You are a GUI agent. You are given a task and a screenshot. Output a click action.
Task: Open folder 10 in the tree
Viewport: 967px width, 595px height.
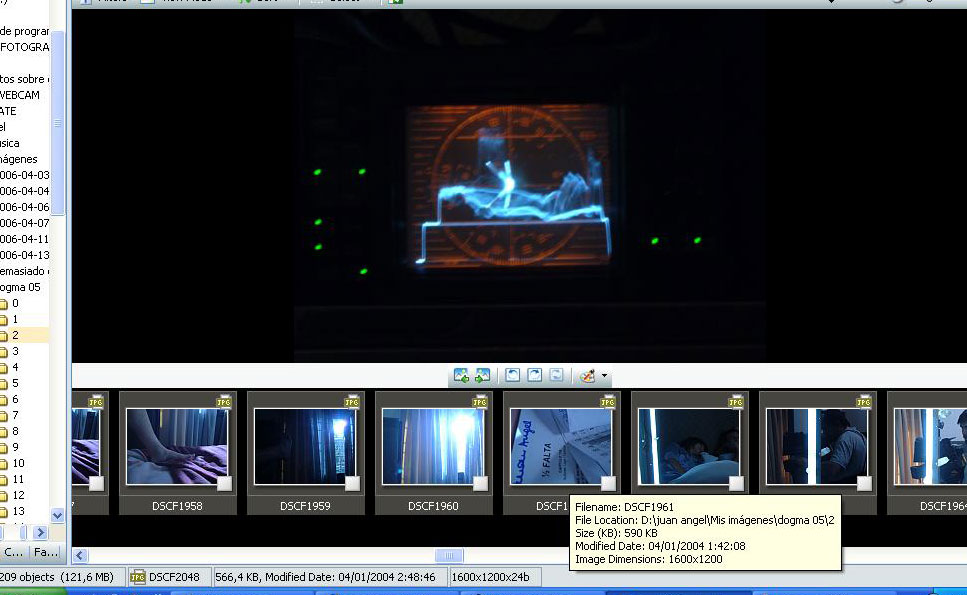(x=18, y=464)
